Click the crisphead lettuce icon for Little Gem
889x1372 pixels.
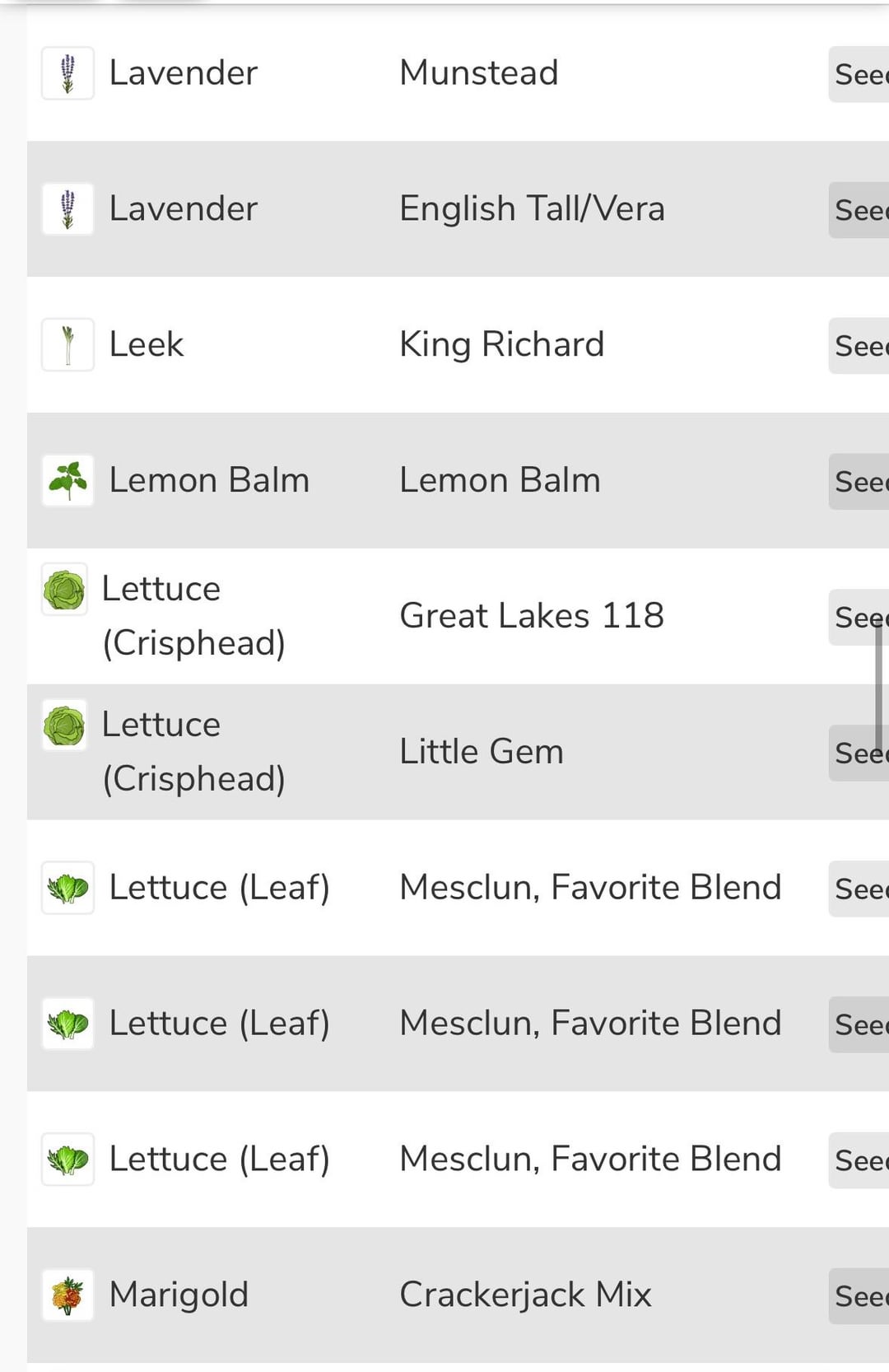point(64,726)
